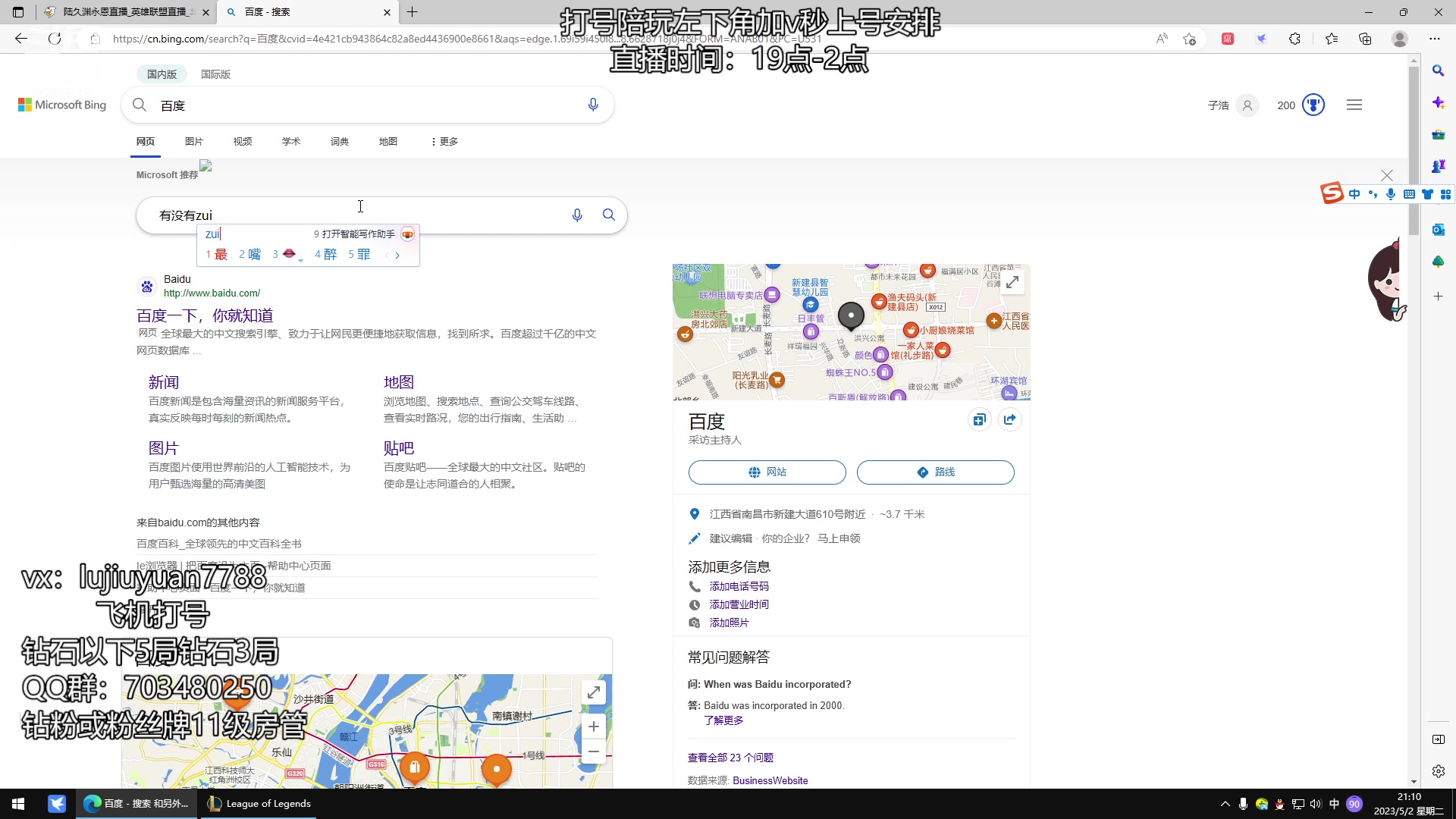
Task: Zoom out on the Nanchang map
Action: pyautogui.click(x=594, y=752)
